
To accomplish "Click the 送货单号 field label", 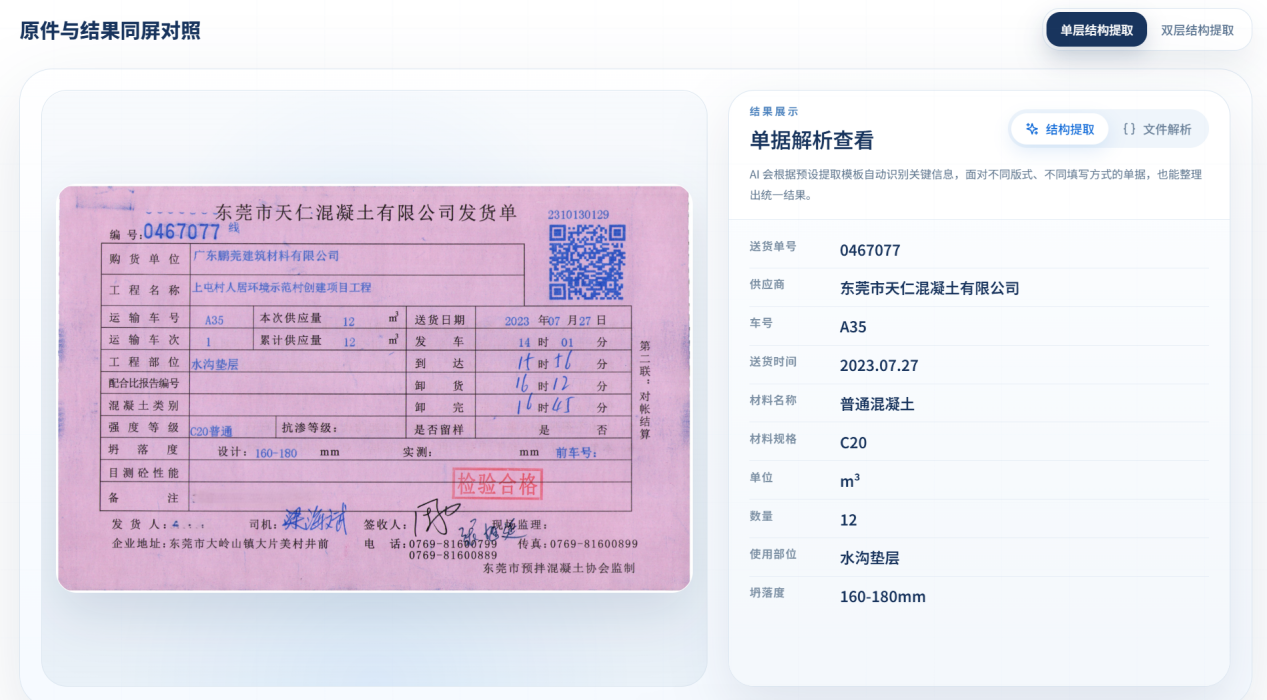I will coord(773,246).
